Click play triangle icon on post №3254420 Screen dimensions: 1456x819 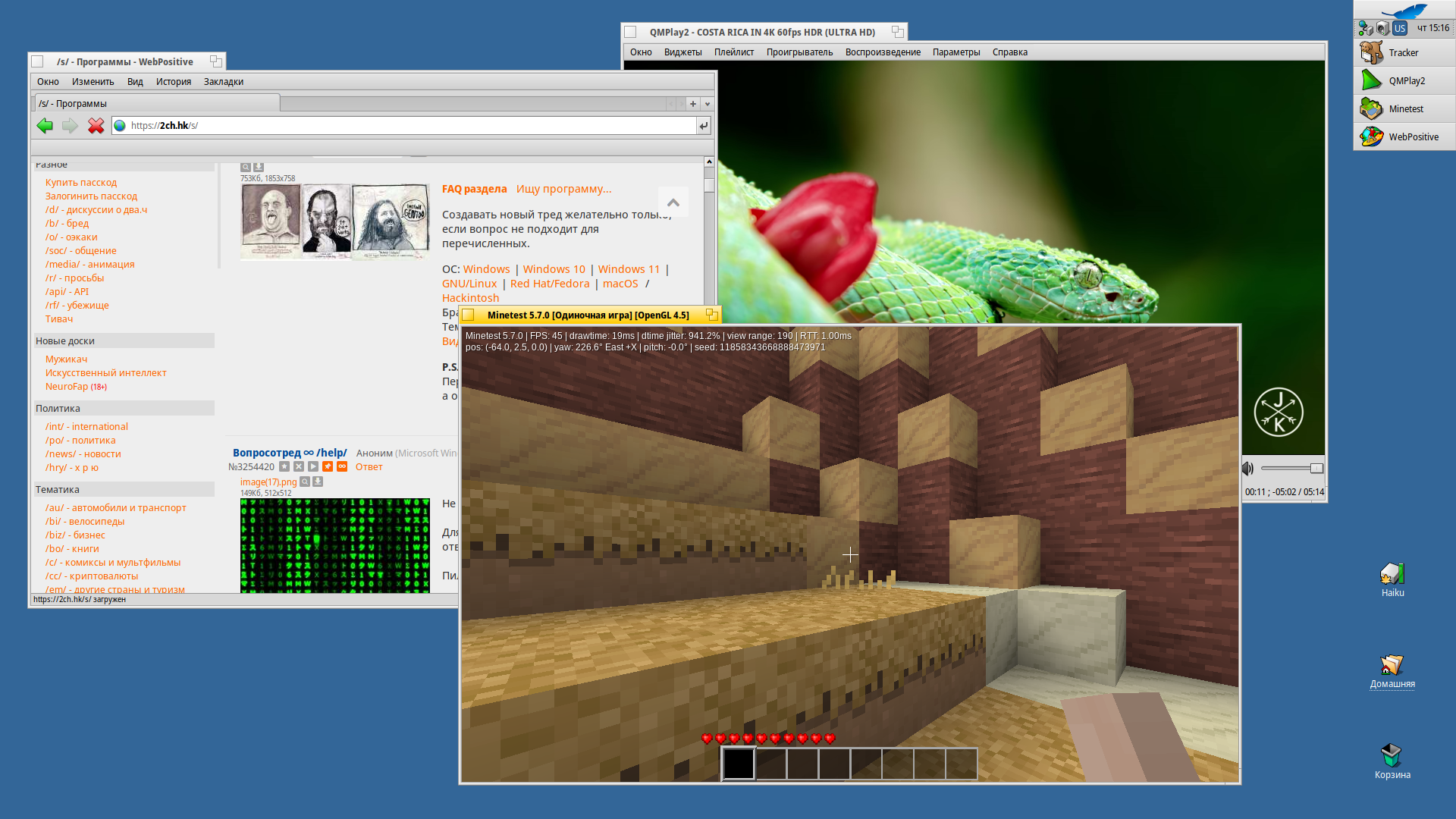(x=313, y=467)
